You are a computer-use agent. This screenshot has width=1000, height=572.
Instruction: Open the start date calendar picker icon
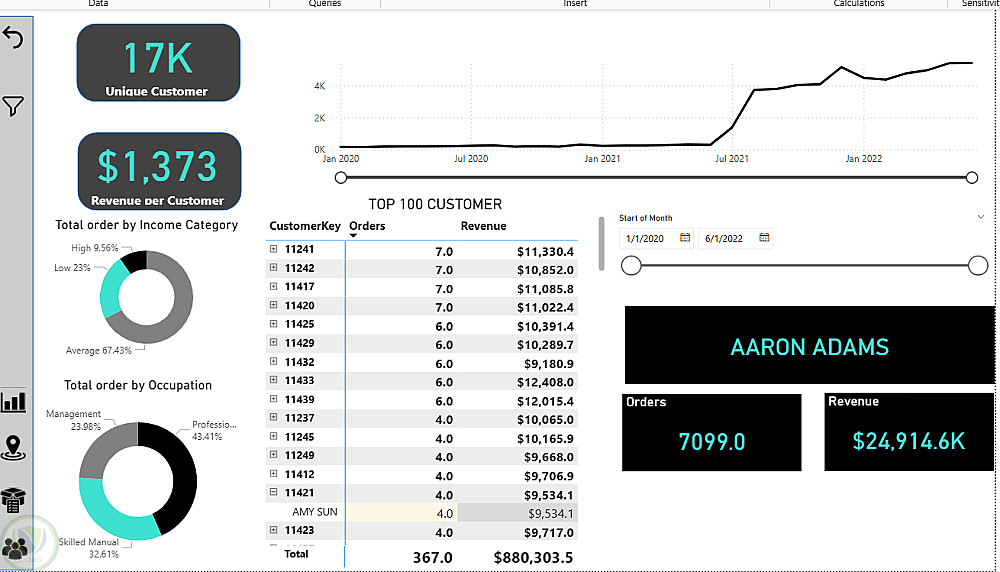pos(685,238)
